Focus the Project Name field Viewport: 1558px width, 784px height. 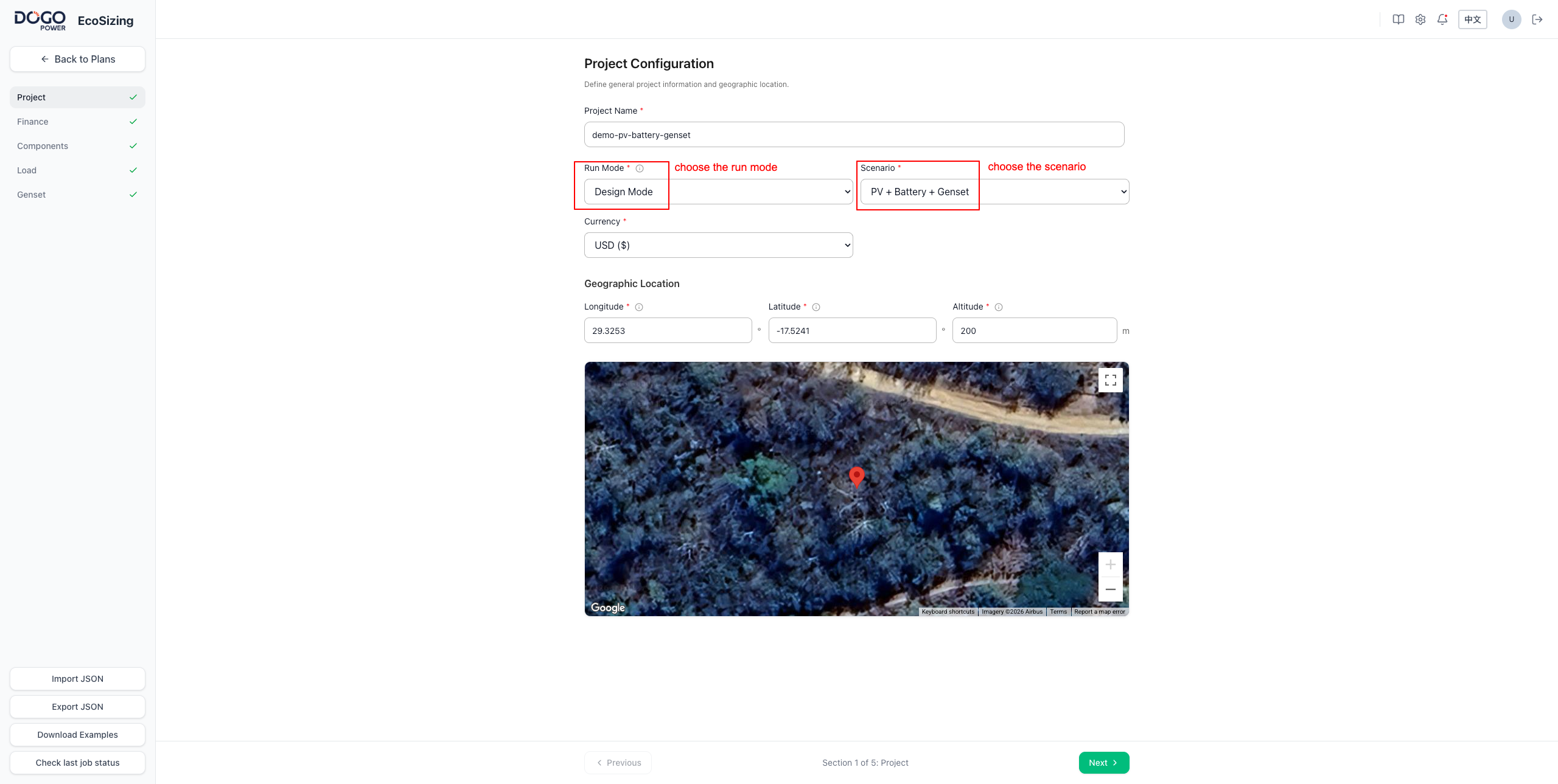tap(854, 134)
